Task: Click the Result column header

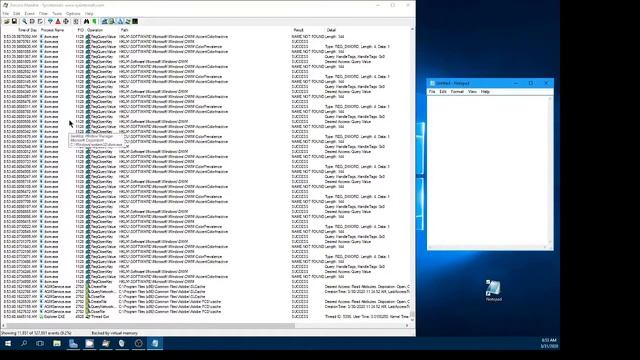Action: point(298,30)
